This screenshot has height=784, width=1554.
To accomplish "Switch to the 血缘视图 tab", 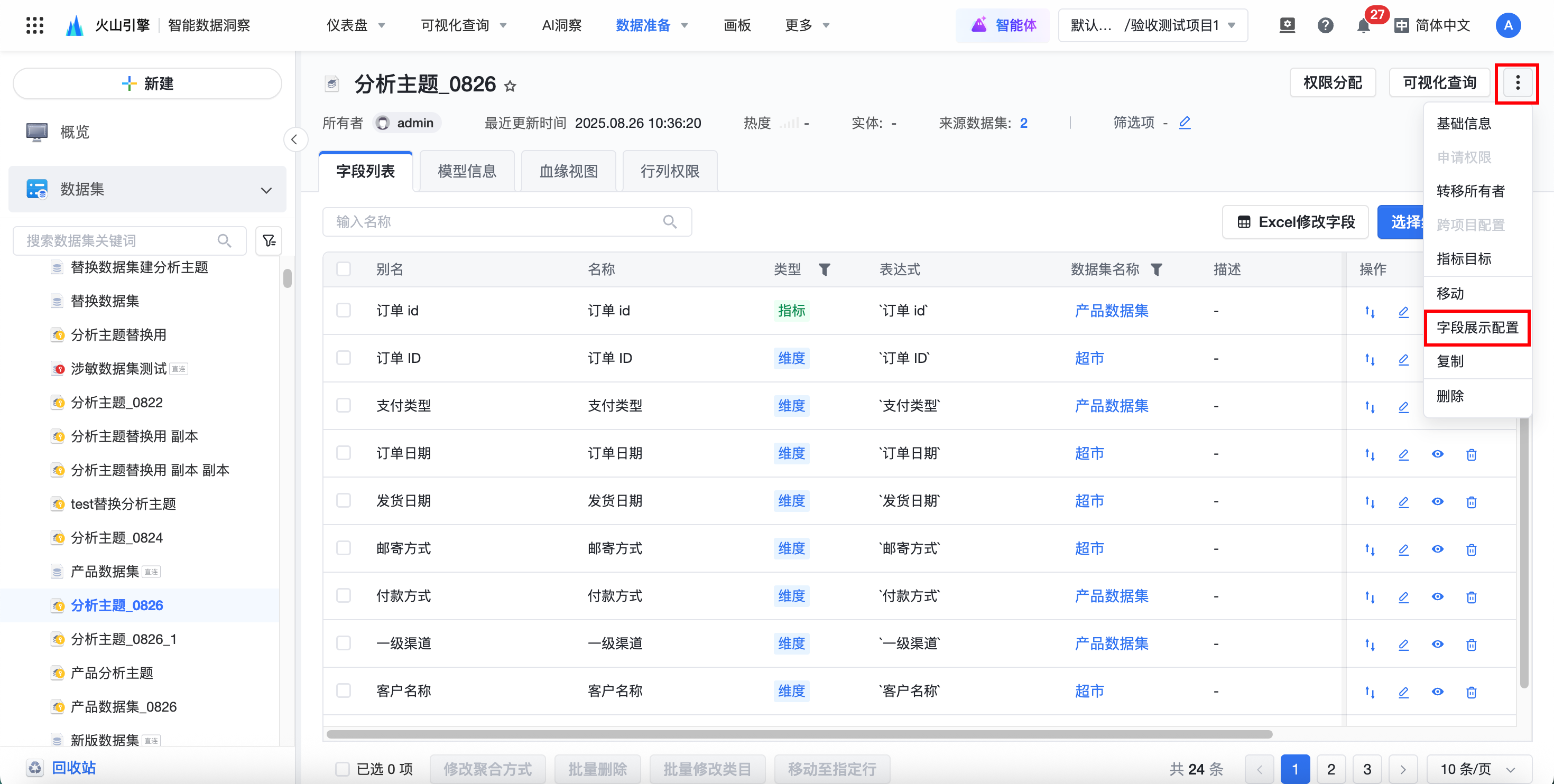I will point(568,171).
